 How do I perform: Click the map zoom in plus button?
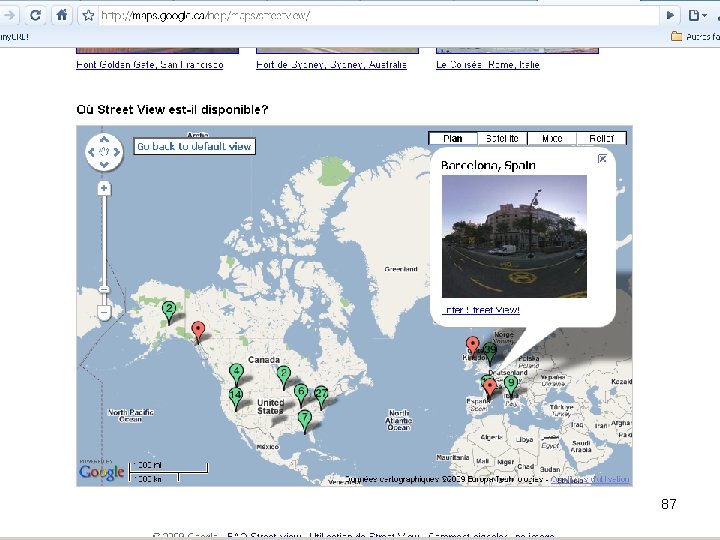104,188
